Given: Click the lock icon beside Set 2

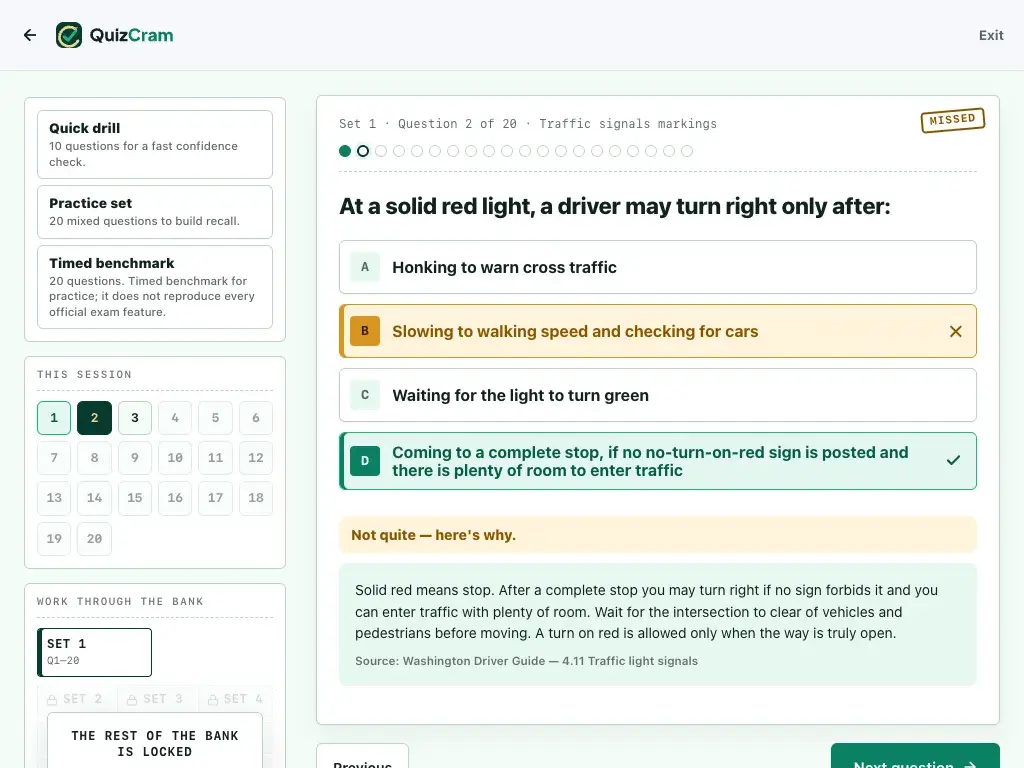Looking at the screenshot, I should point(52,700).
